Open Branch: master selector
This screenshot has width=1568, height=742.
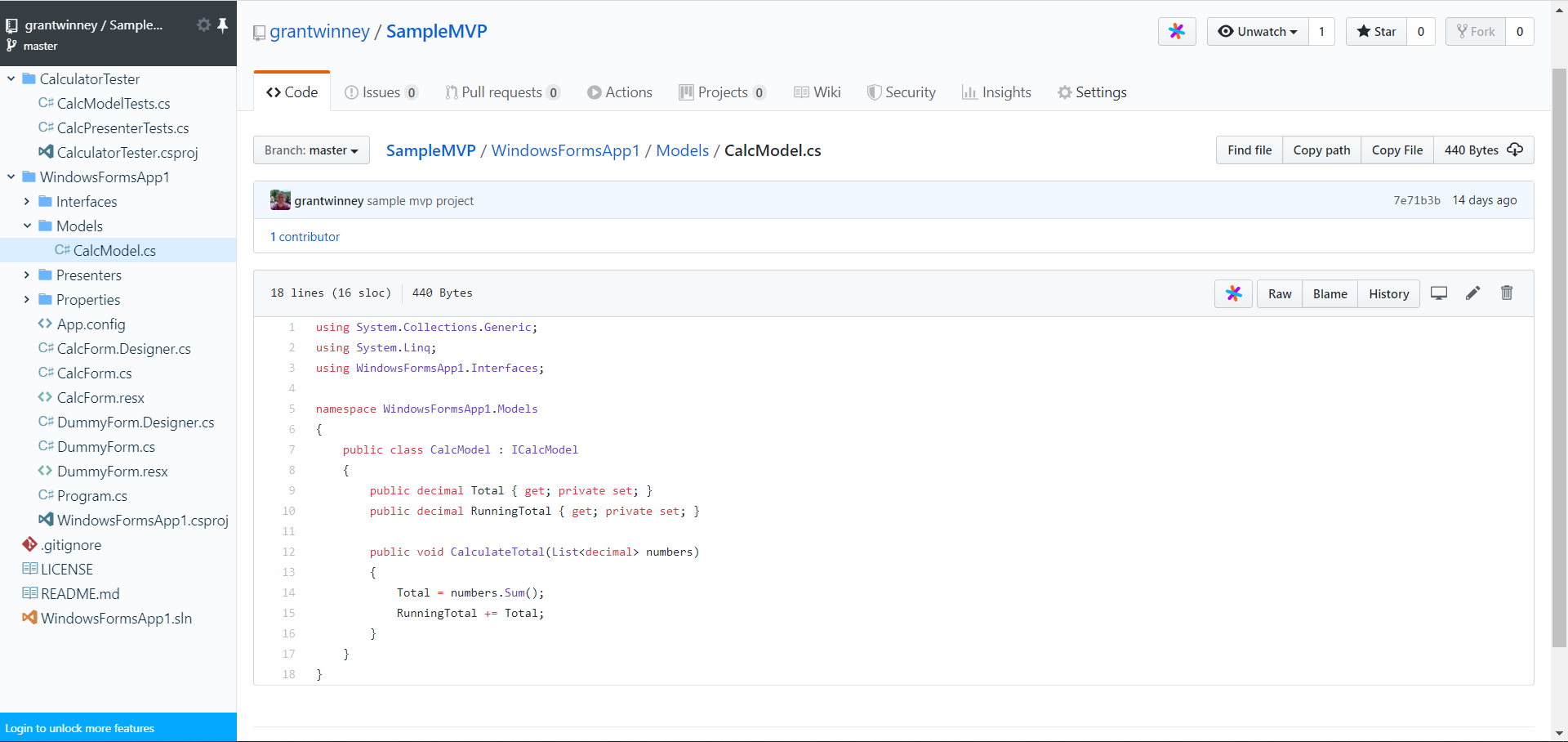click(x=311, y=150)
